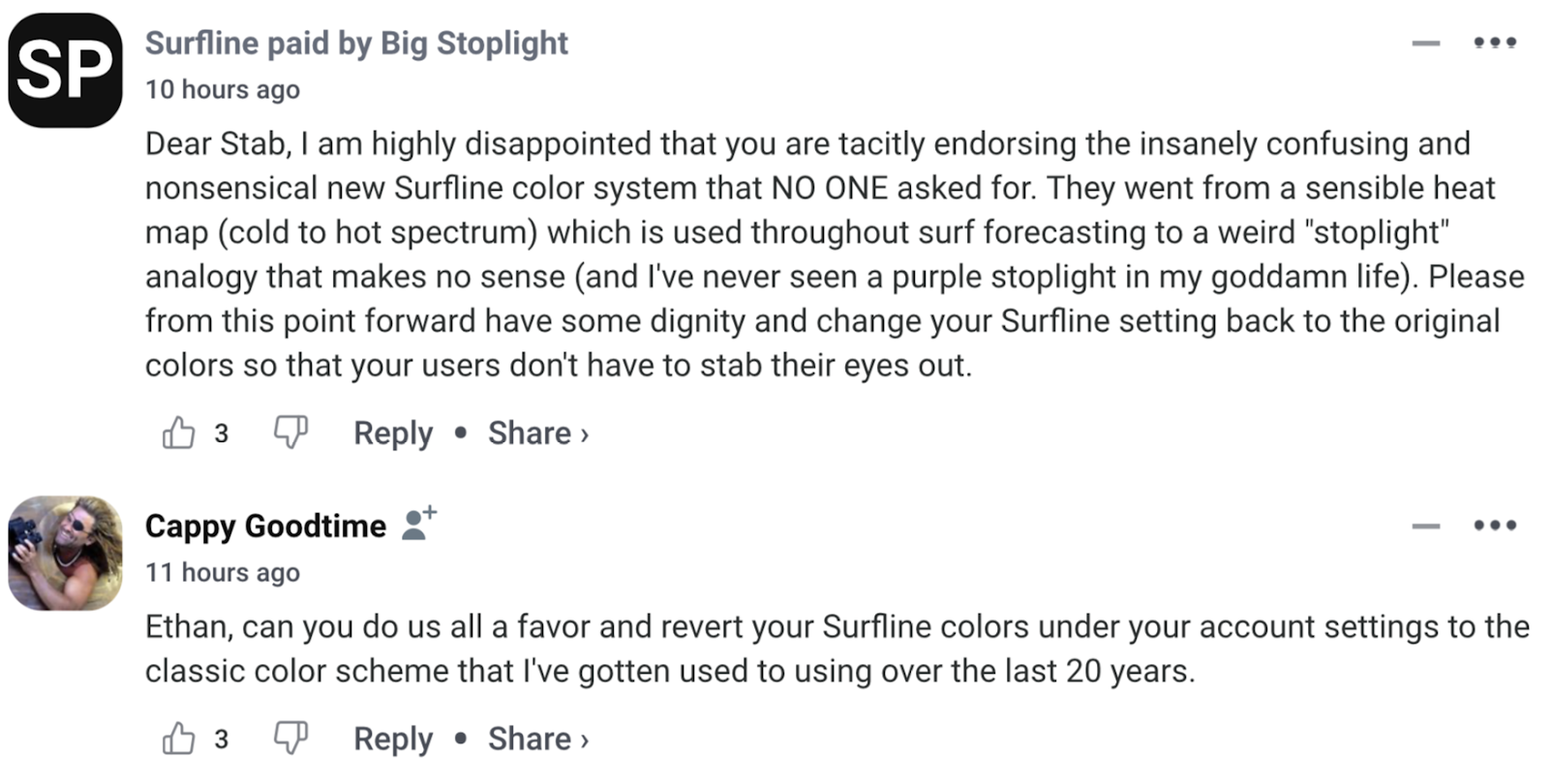Open Cappy Goodtime's profile name
This screenshot has width=1549, height=784.
click(x=265, y=526)
